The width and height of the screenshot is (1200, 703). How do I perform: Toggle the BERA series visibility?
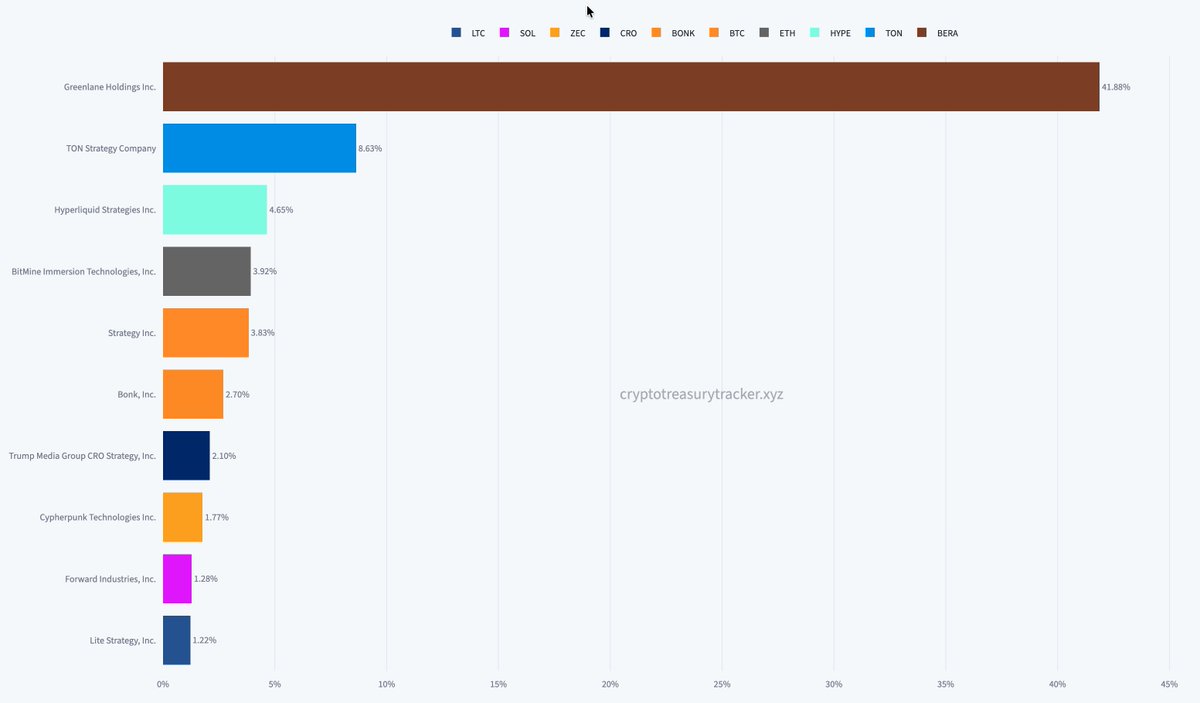924,33
